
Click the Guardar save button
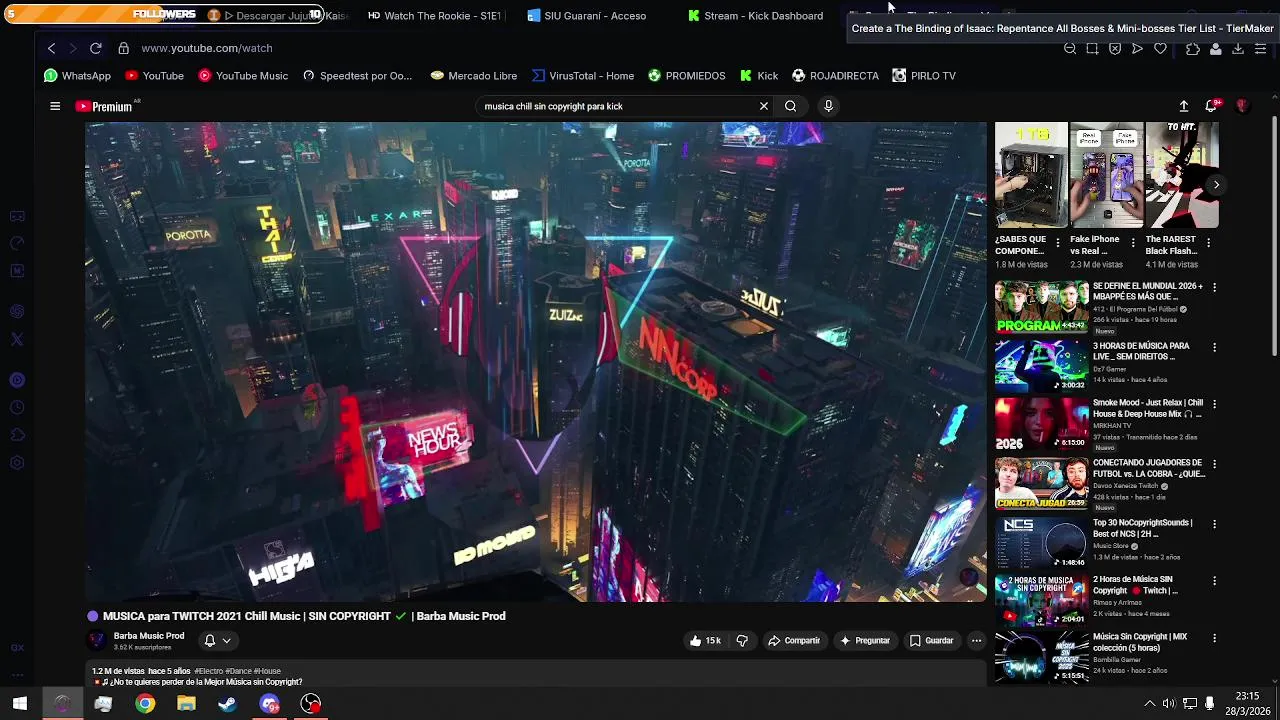tap(931, 641)
